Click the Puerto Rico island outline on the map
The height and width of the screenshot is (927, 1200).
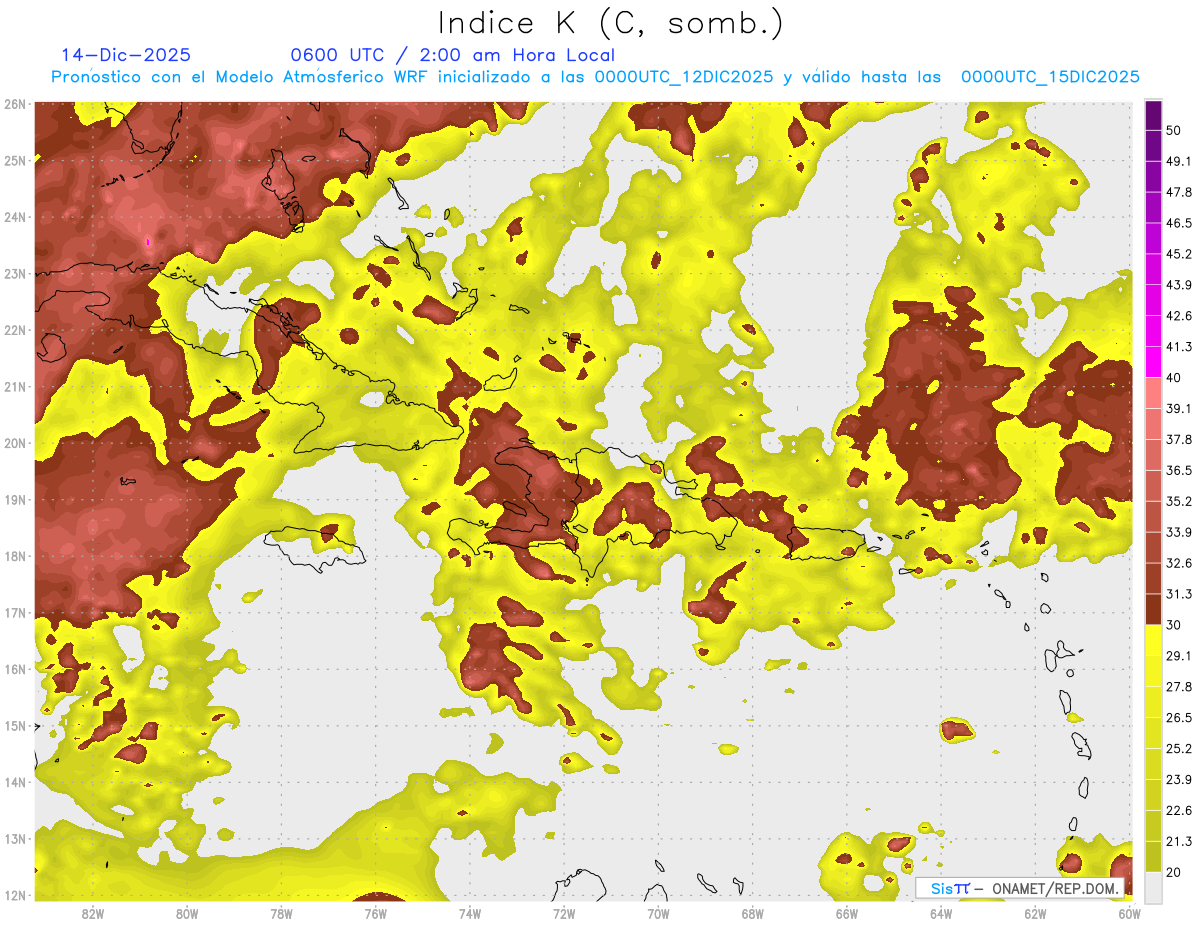coord(826,544)
